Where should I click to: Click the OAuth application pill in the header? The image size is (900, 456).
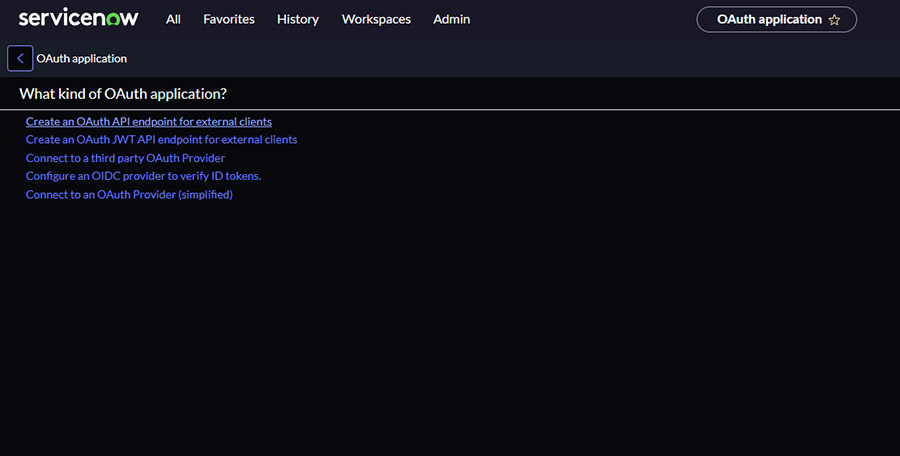tap(777, 20)
